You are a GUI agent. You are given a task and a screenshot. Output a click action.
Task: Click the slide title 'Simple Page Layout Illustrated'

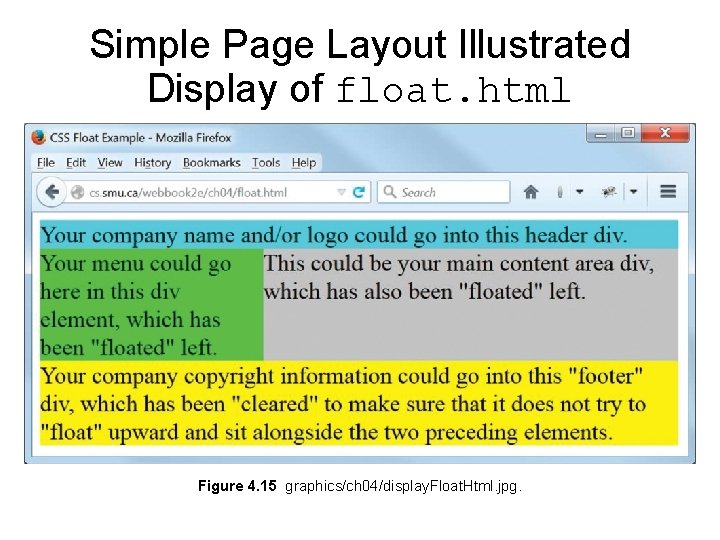360,44
